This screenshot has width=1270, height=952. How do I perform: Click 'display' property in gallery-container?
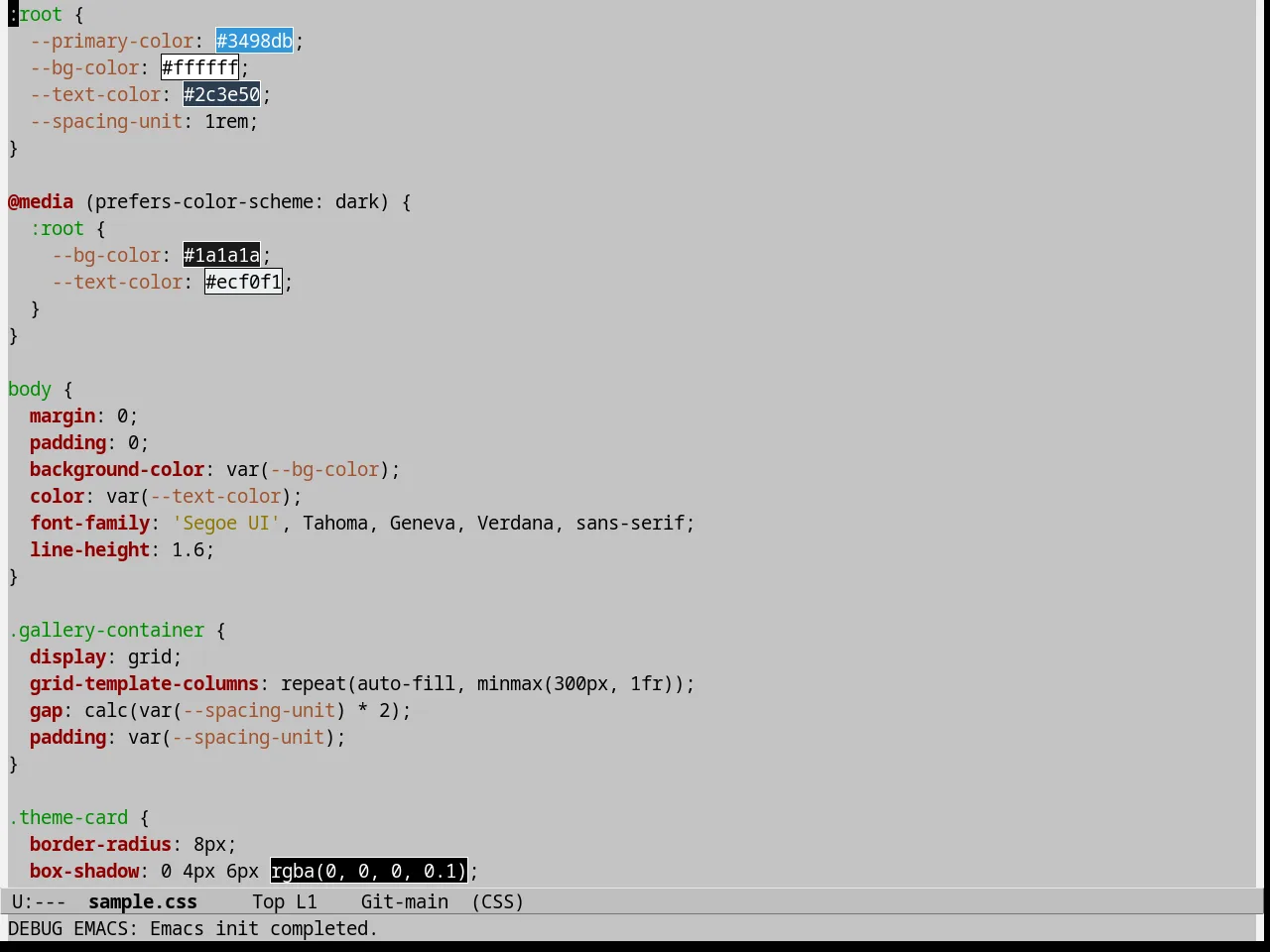click(68, 656)
